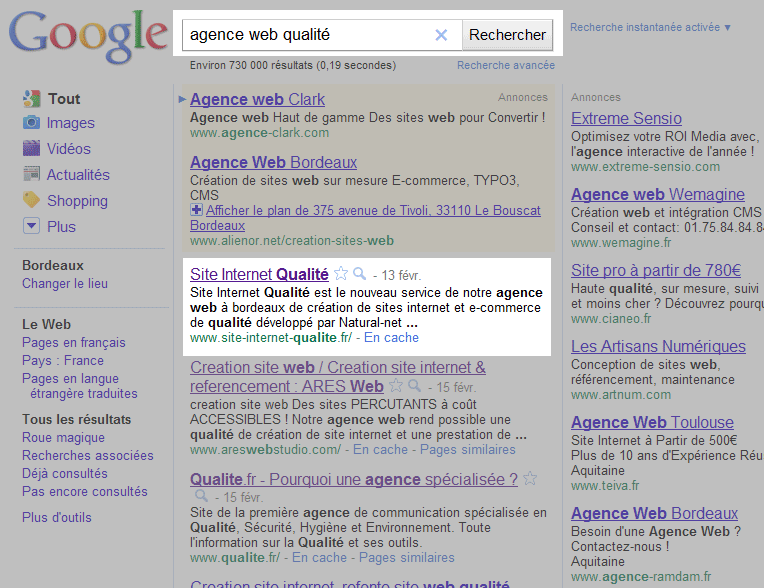The width and height of the screenshot is (764, 588).
Task: Star the Site Internet Qualité result
Action: tap(341, 273)
